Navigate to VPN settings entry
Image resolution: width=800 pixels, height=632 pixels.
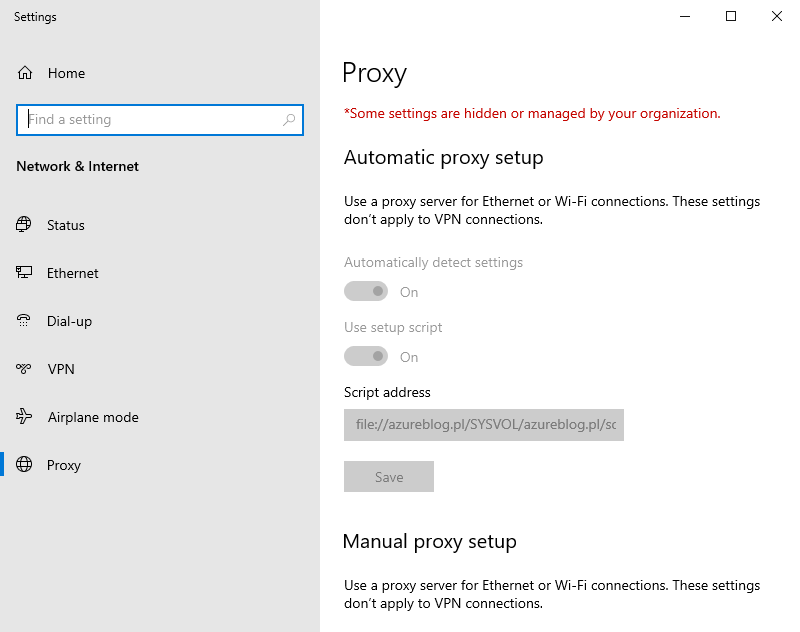(x=62, y=369)
